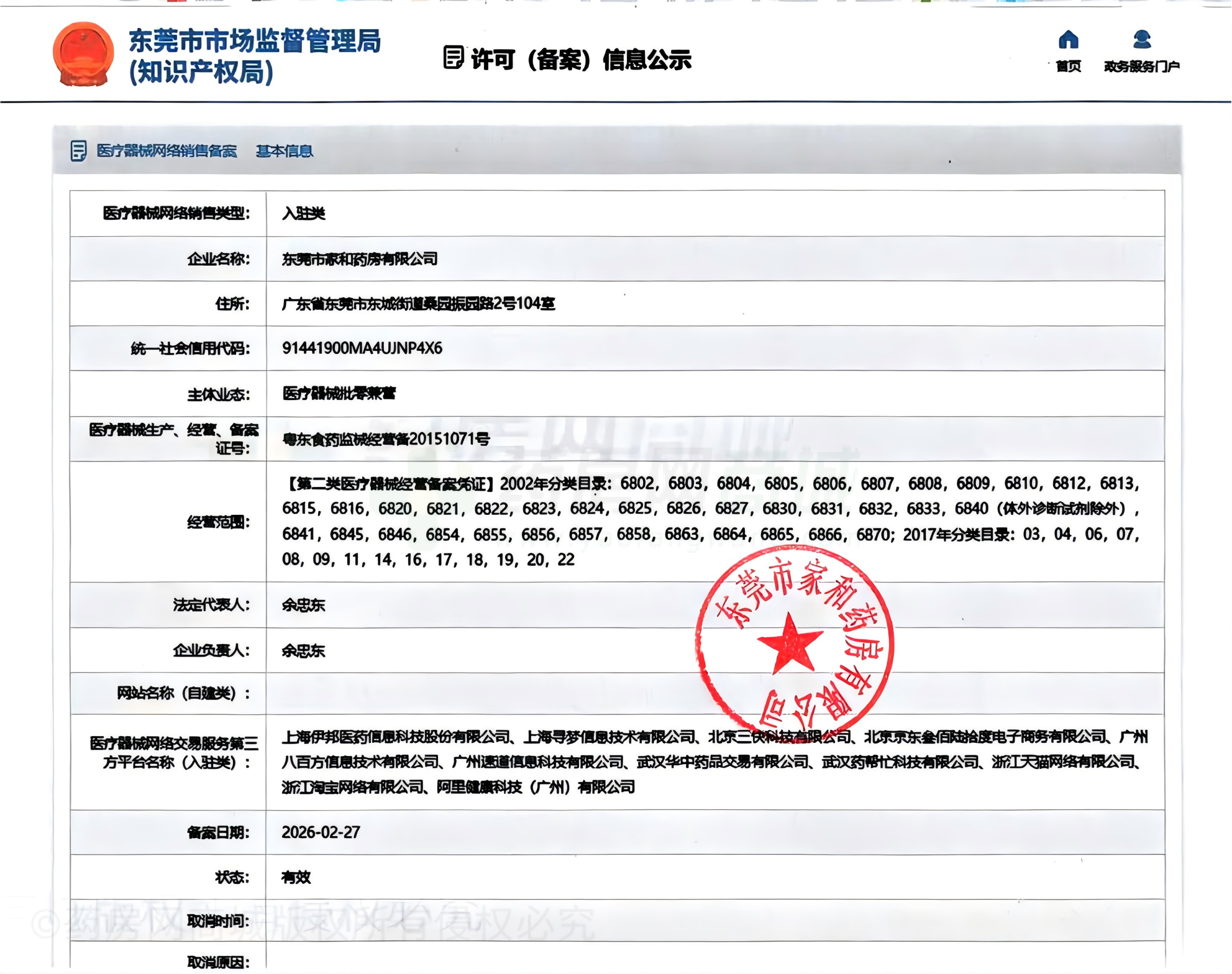The height and width of the screenshot is (974, 1232).
Task: Click the home (首页) house icon
Action: 1069,40
